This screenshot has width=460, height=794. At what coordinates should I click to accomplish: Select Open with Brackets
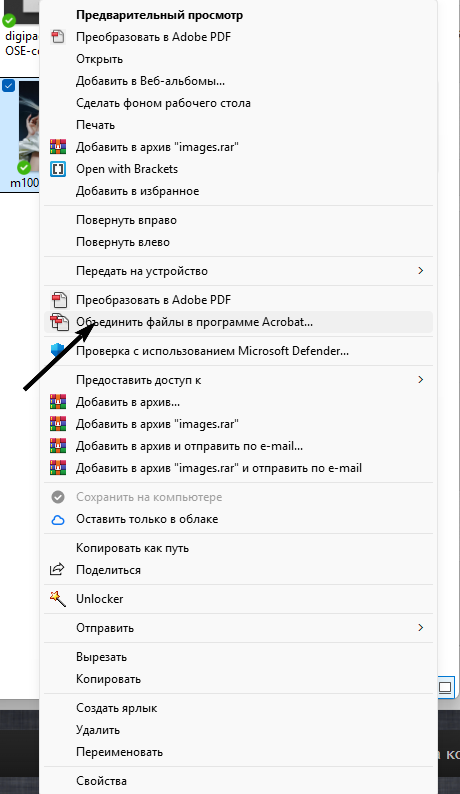coord(239,169)
